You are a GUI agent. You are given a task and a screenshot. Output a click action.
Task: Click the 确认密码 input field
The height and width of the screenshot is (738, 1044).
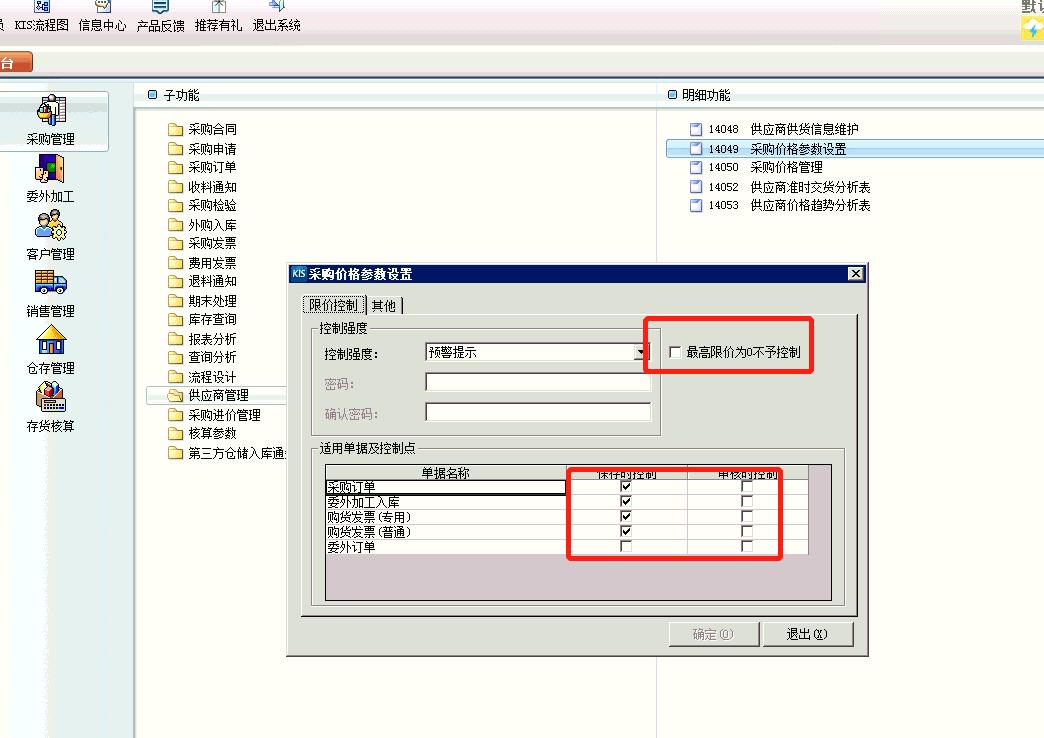(x=538, y=412)
